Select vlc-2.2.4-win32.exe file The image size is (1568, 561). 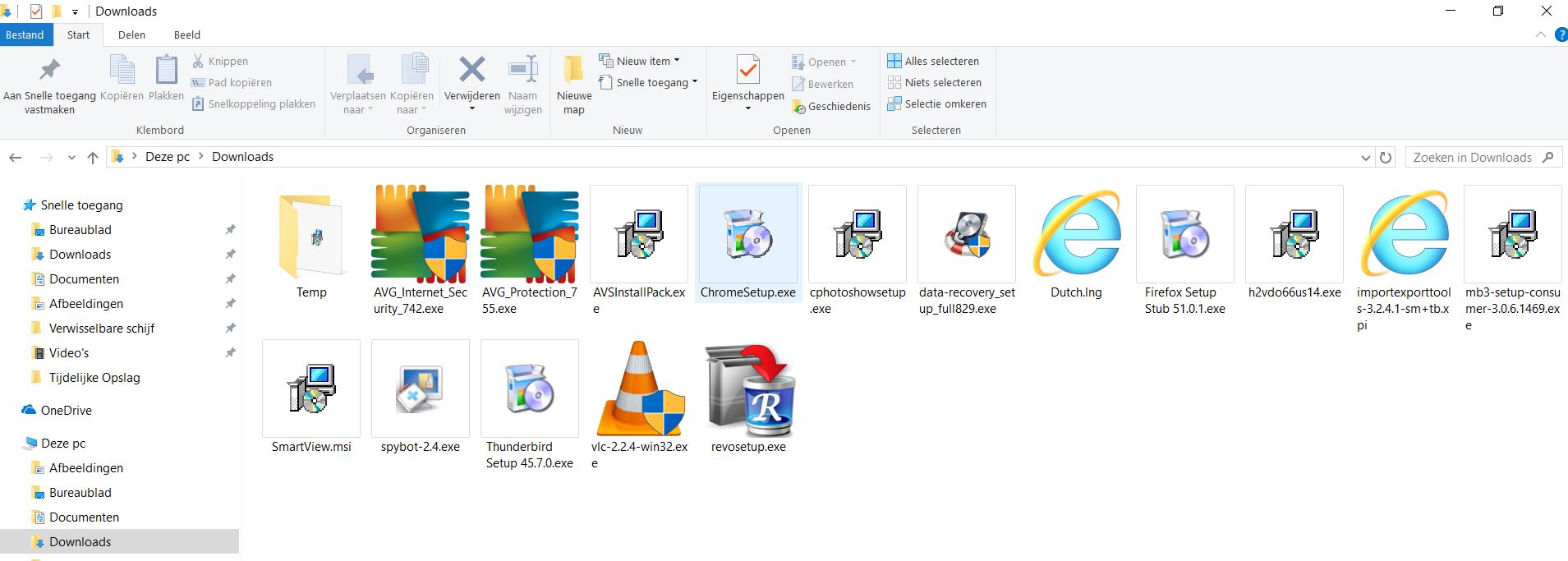coord(639,406)
